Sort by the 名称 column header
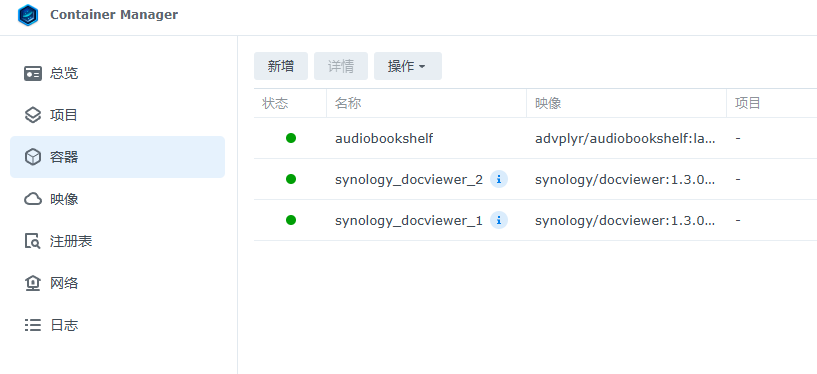This screenshot has height=374, width=817. (426, 103)
